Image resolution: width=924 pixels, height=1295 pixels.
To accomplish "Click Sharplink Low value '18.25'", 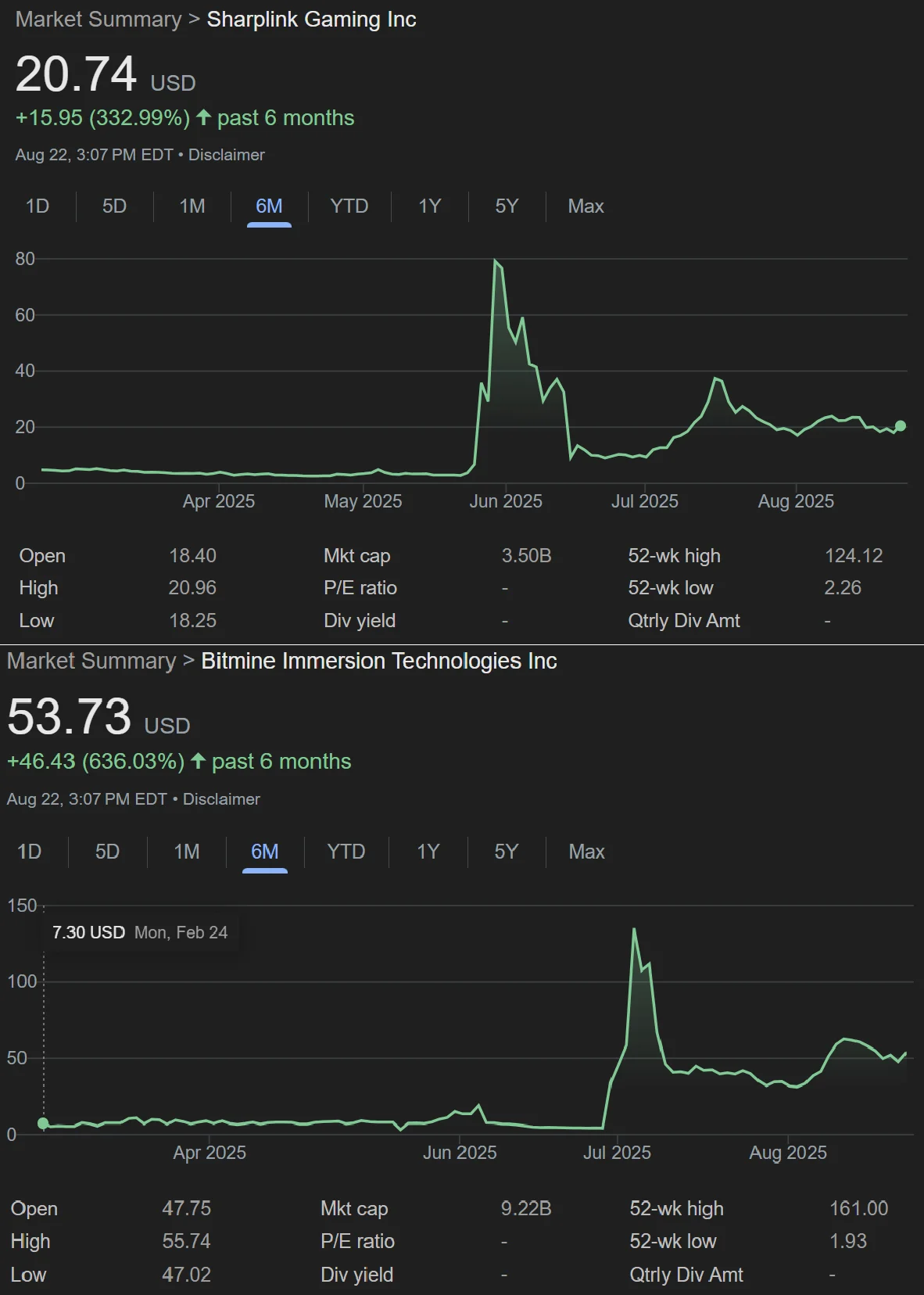I will [192, 621].
